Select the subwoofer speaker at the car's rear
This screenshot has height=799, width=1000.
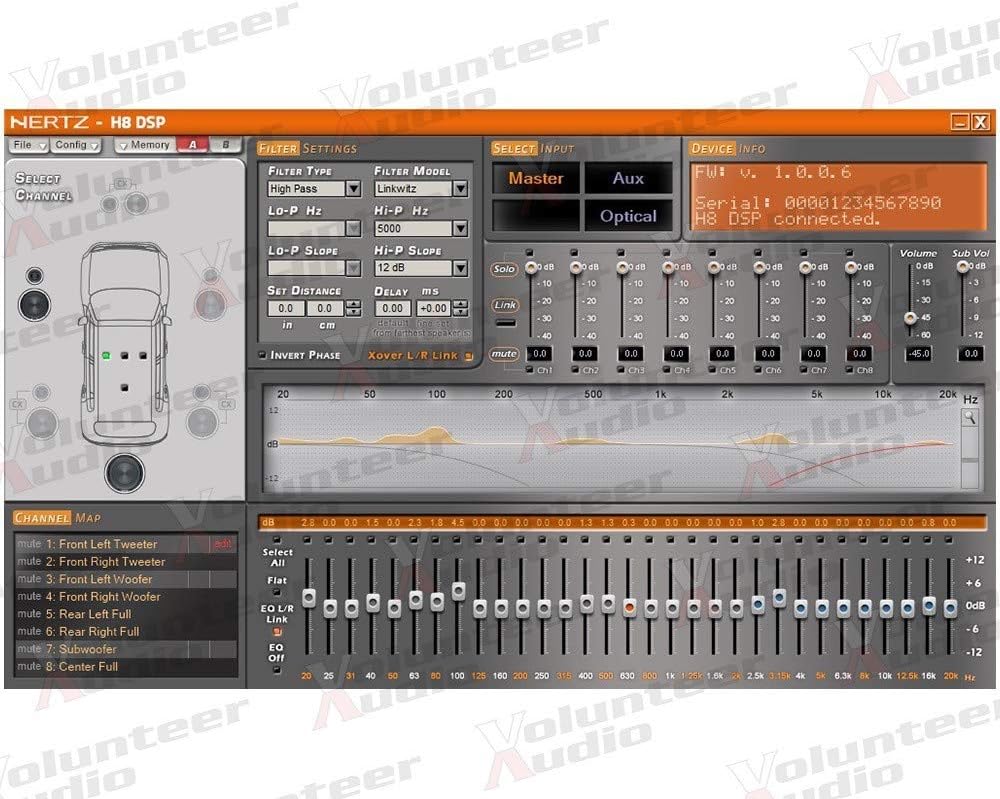point(124,473)
